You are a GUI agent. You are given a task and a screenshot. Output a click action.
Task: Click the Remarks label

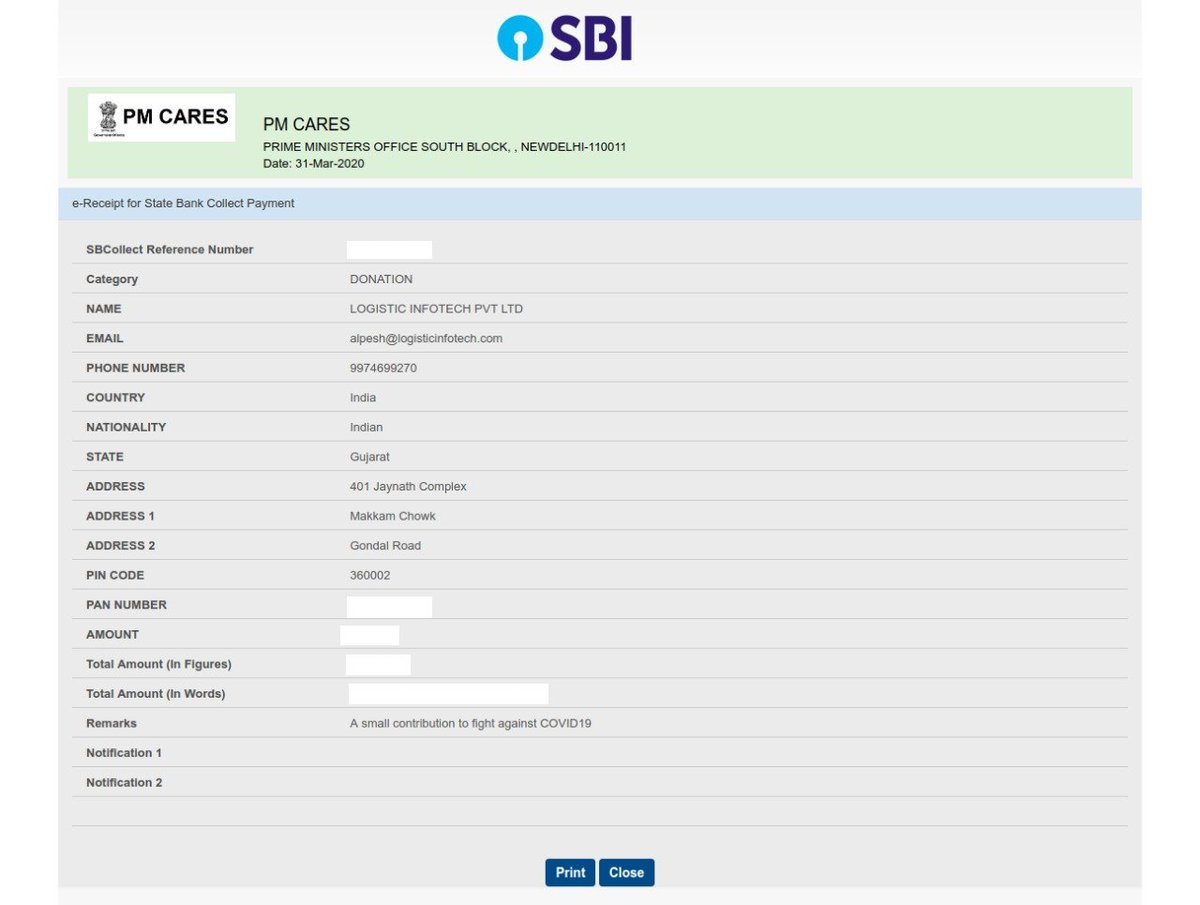pos(111,723)
